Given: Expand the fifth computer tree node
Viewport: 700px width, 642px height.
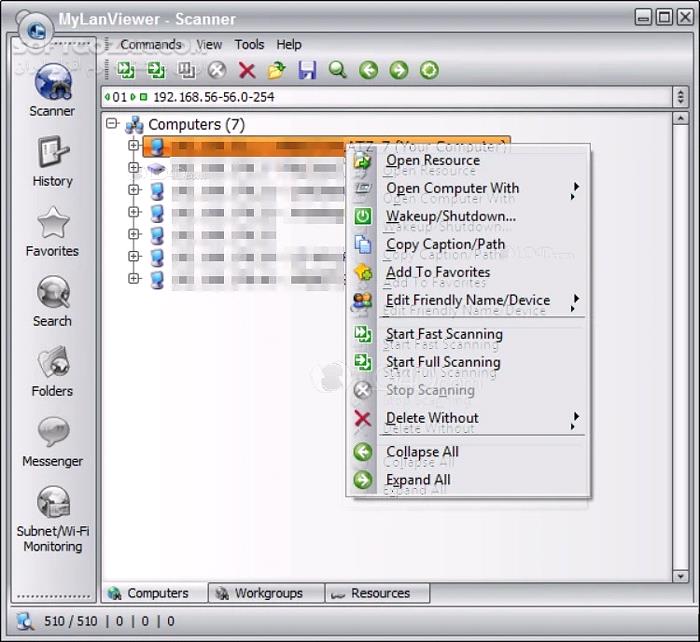Looking at the screenshot, I should tap(133, 234).
